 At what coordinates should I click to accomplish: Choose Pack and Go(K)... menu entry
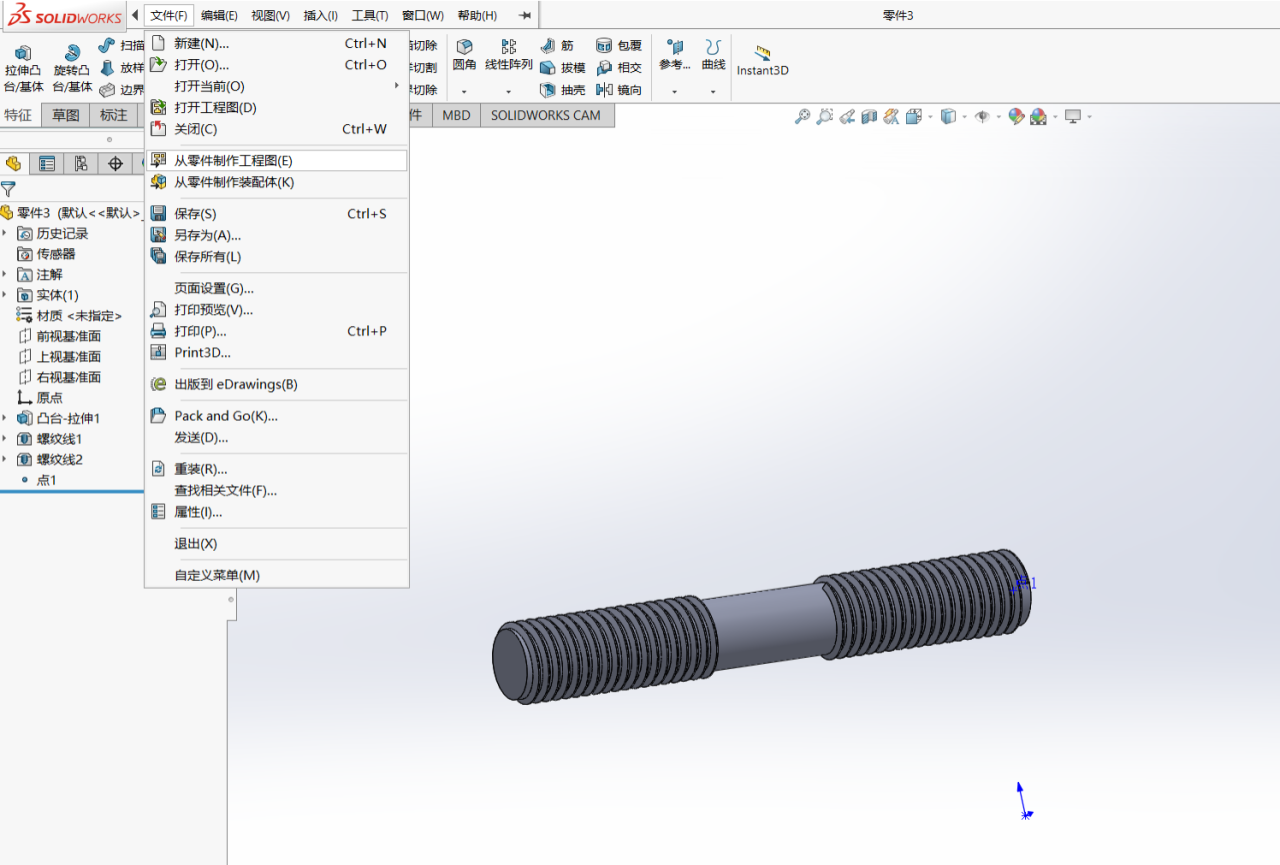(276, 416)
